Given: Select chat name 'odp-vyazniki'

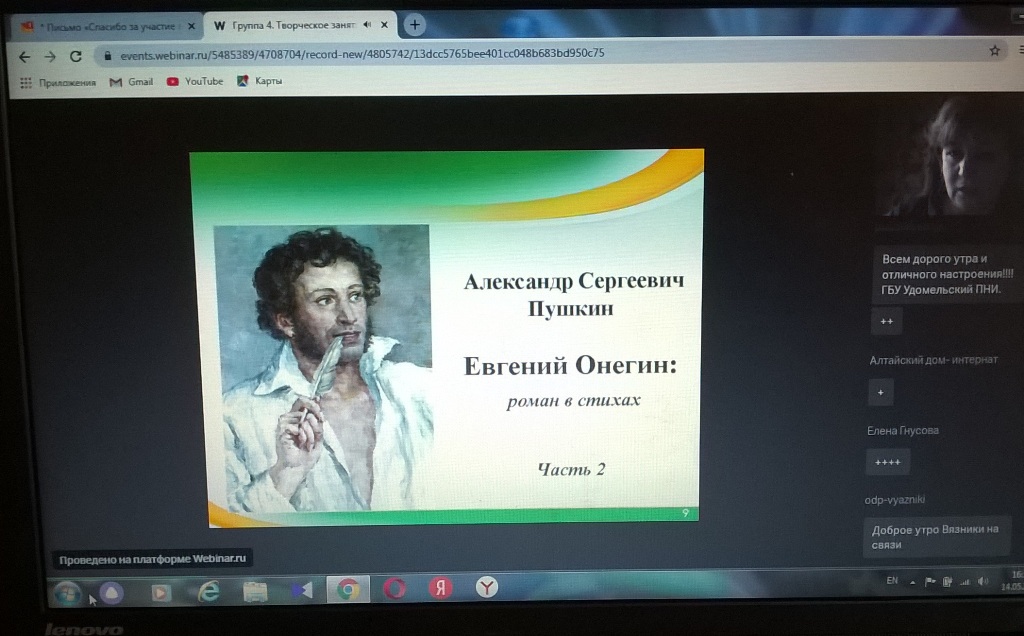Looking at the screenshot, I should click(x=894, y=500).
